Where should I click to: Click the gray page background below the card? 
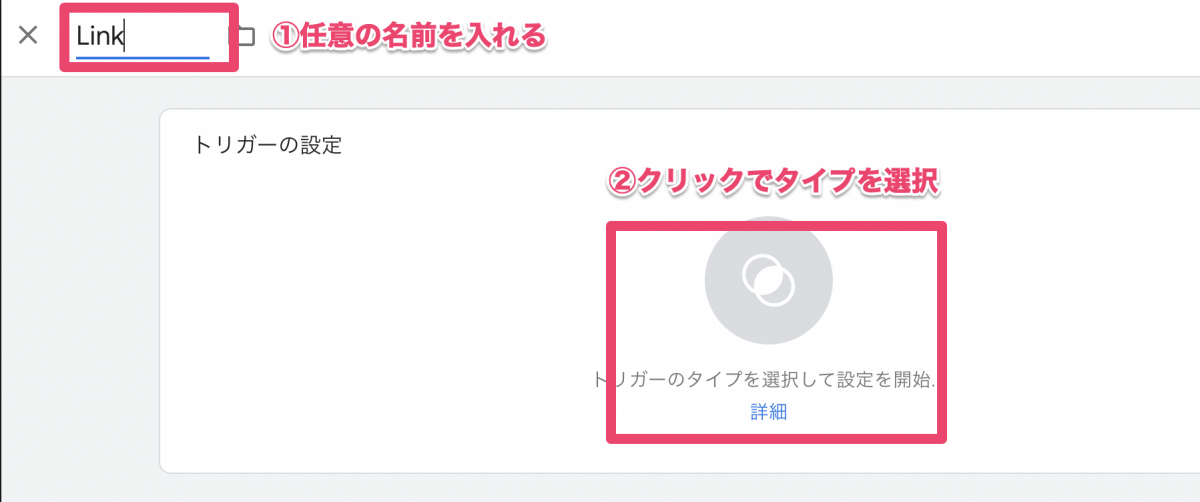[x=600, y=489]
